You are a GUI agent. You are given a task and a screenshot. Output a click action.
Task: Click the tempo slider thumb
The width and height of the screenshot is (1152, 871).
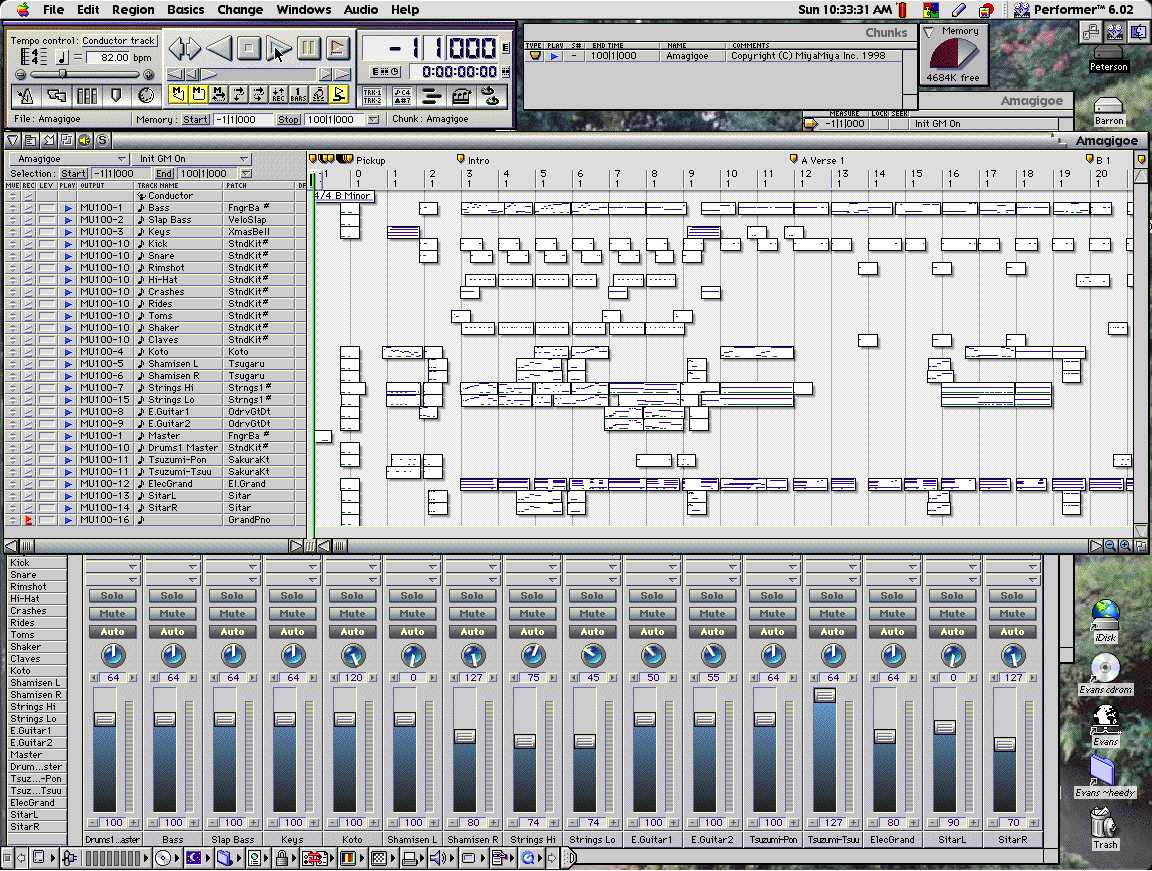[x=63, y=74]
